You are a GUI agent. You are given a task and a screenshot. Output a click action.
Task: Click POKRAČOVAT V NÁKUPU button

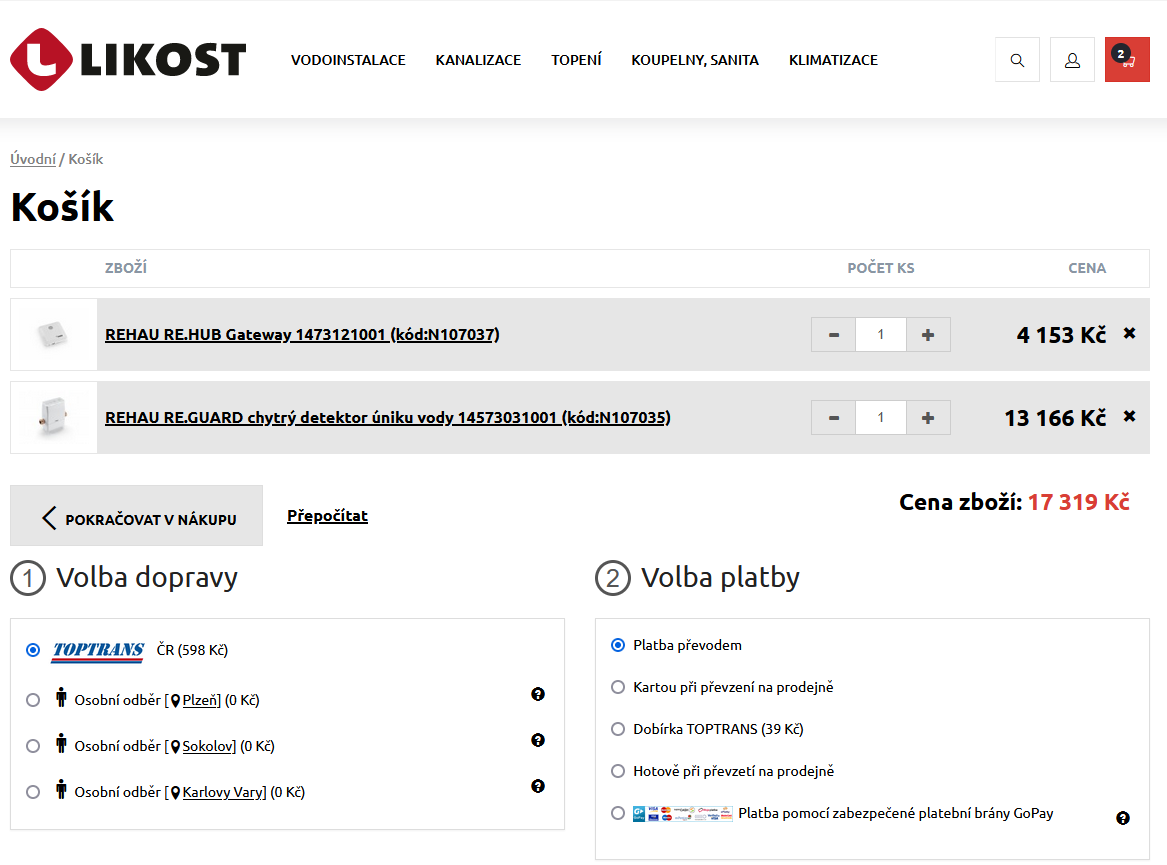point(136,516)
